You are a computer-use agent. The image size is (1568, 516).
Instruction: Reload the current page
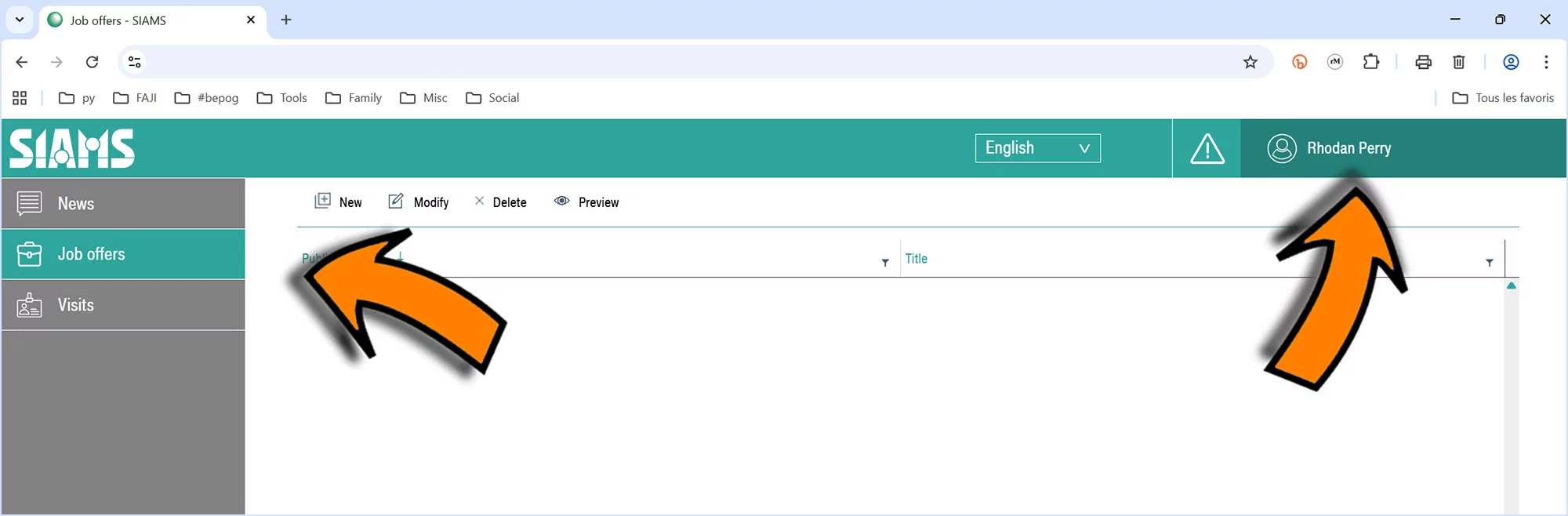click(92, 62)
